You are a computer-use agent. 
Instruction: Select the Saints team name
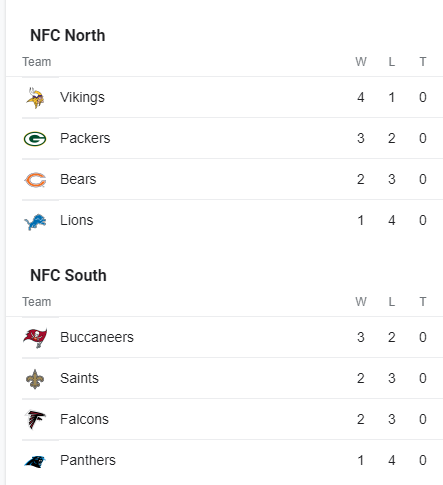79,378
